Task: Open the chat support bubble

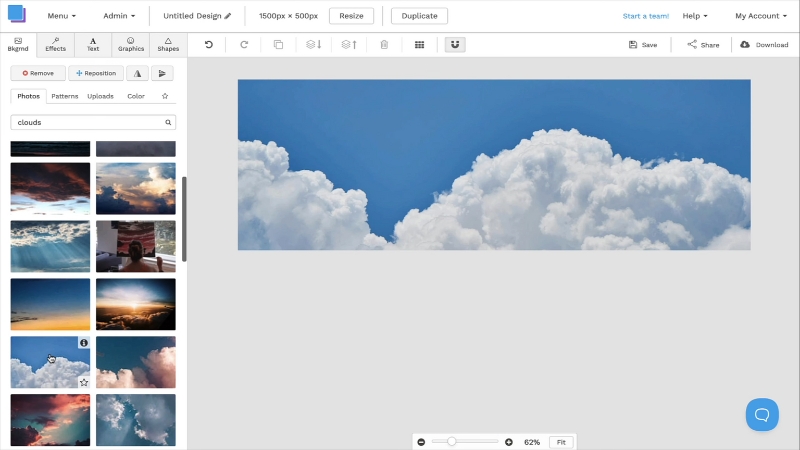Action: (x=761, y=414)
